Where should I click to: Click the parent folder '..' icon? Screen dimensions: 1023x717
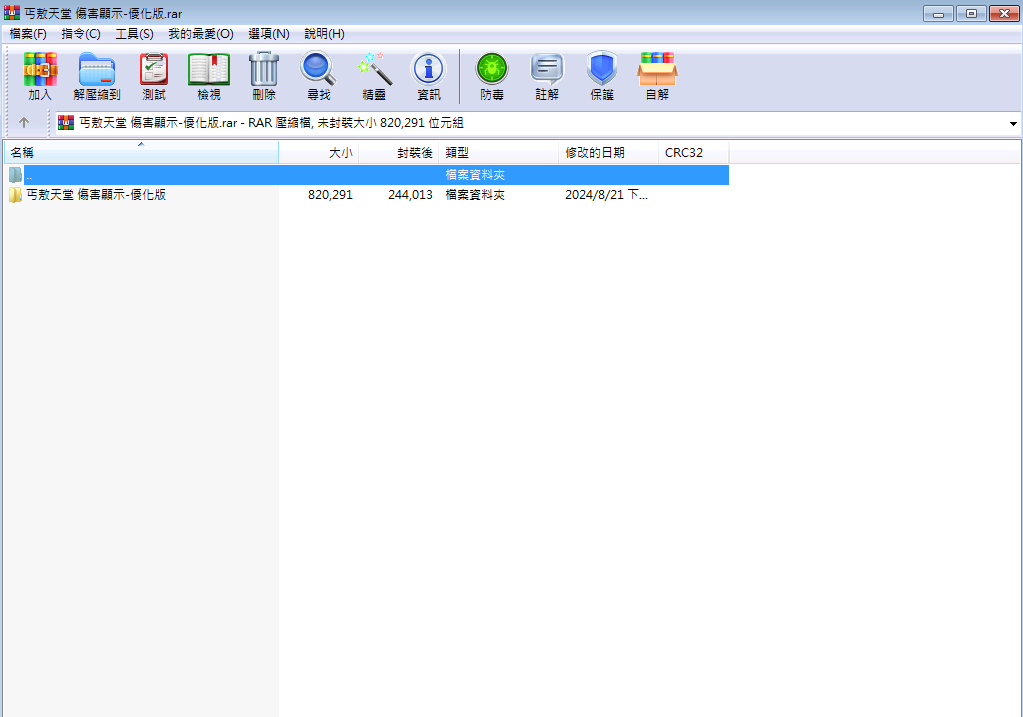pyautogui.click(x=16, y=175)
